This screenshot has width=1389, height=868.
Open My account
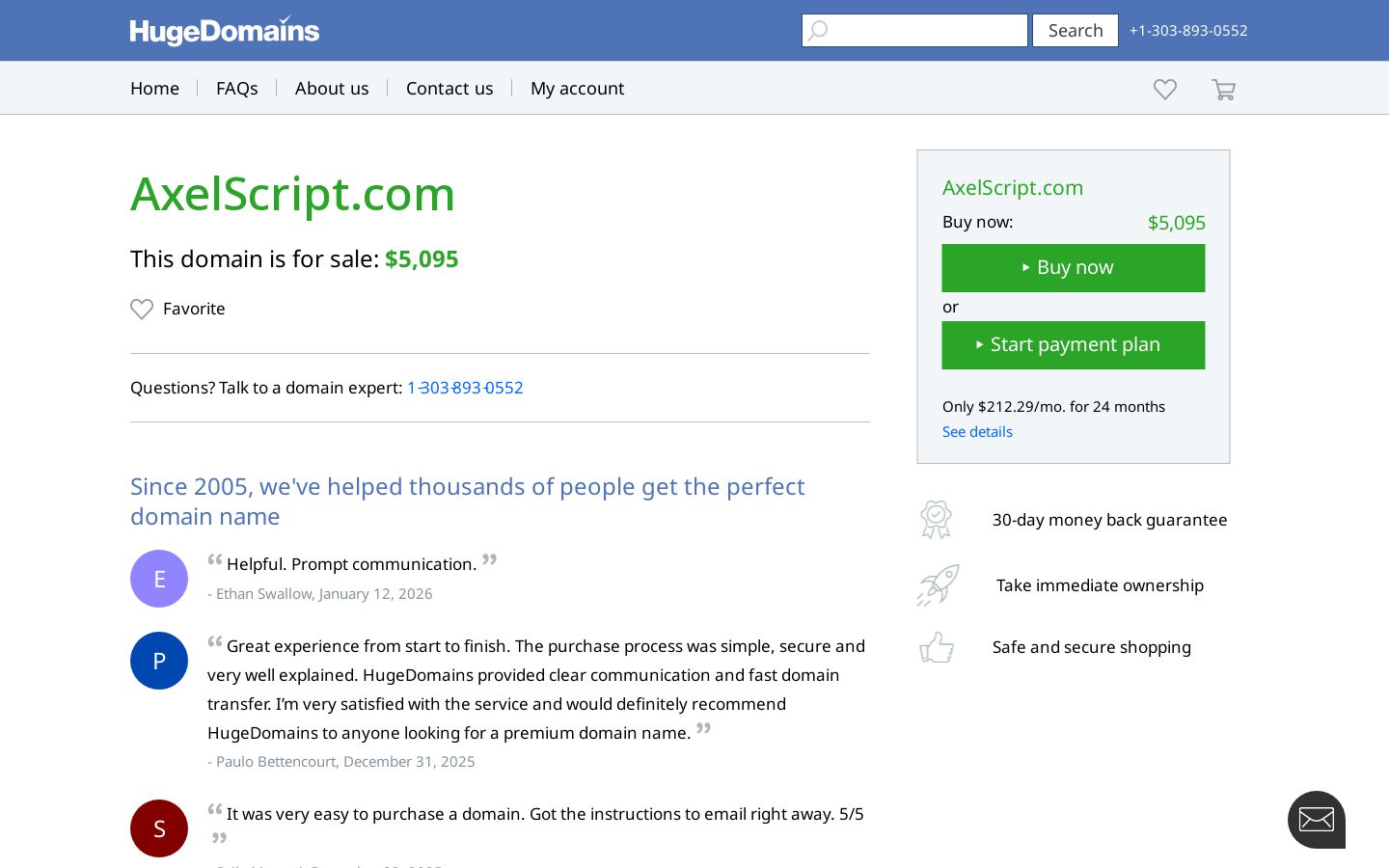tap(578, 88)
